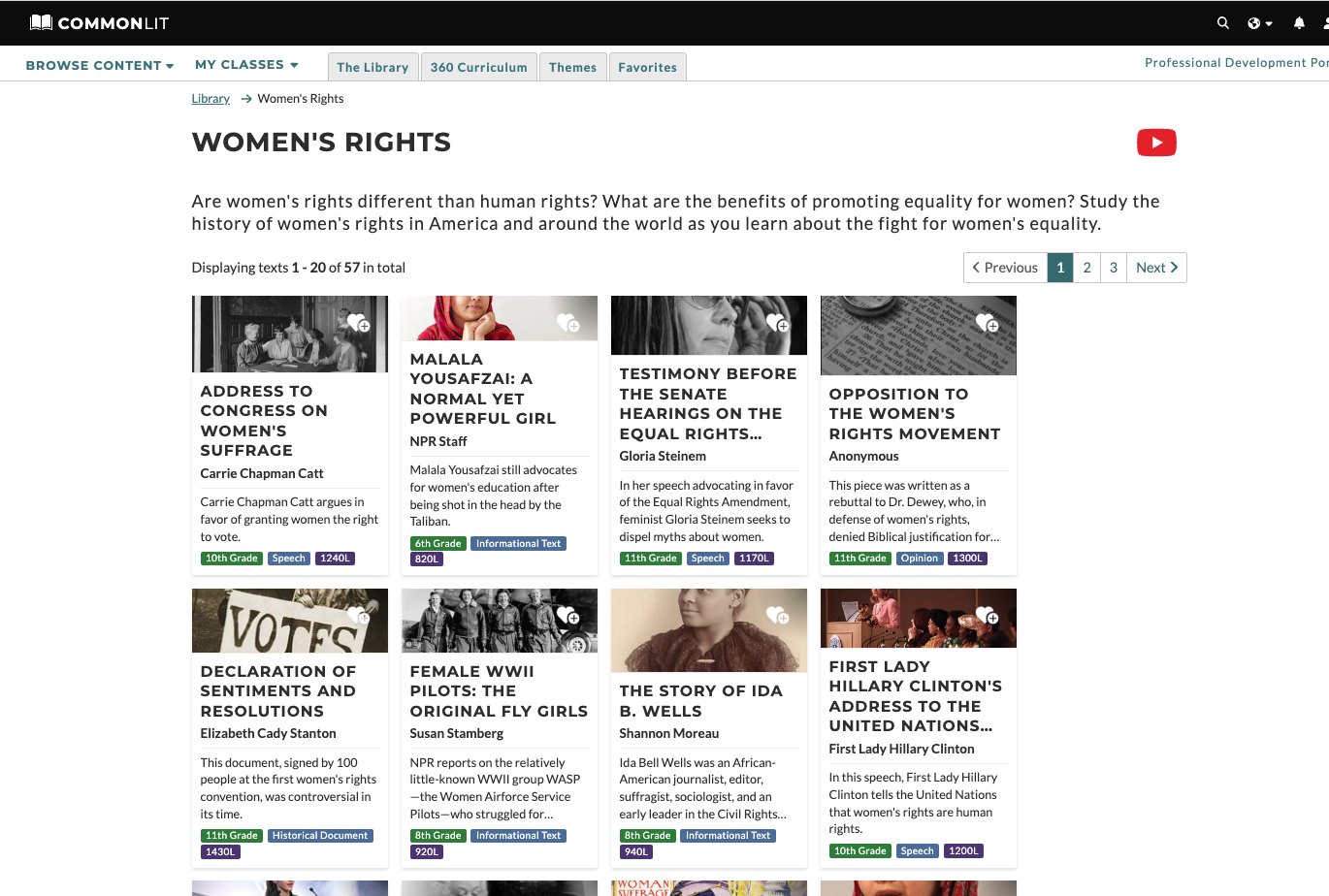Go to page 2 of results
The height and width of the screenshot is (896, 1329).
(1086, 268)
